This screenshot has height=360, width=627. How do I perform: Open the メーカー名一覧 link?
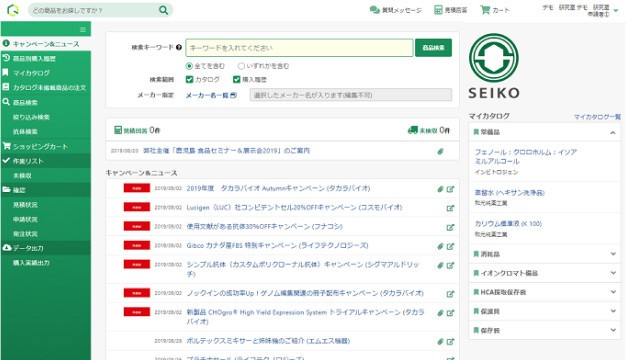click(212, 95)
